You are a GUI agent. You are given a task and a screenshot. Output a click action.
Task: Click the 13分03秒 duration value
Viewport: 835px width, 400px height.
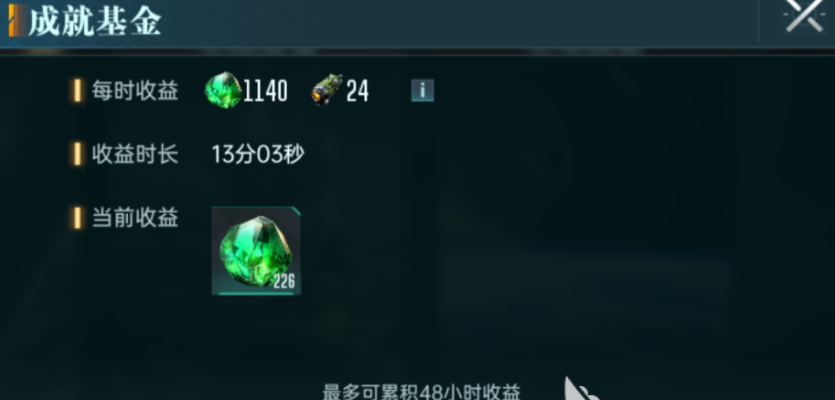click(x=258, y=154)
